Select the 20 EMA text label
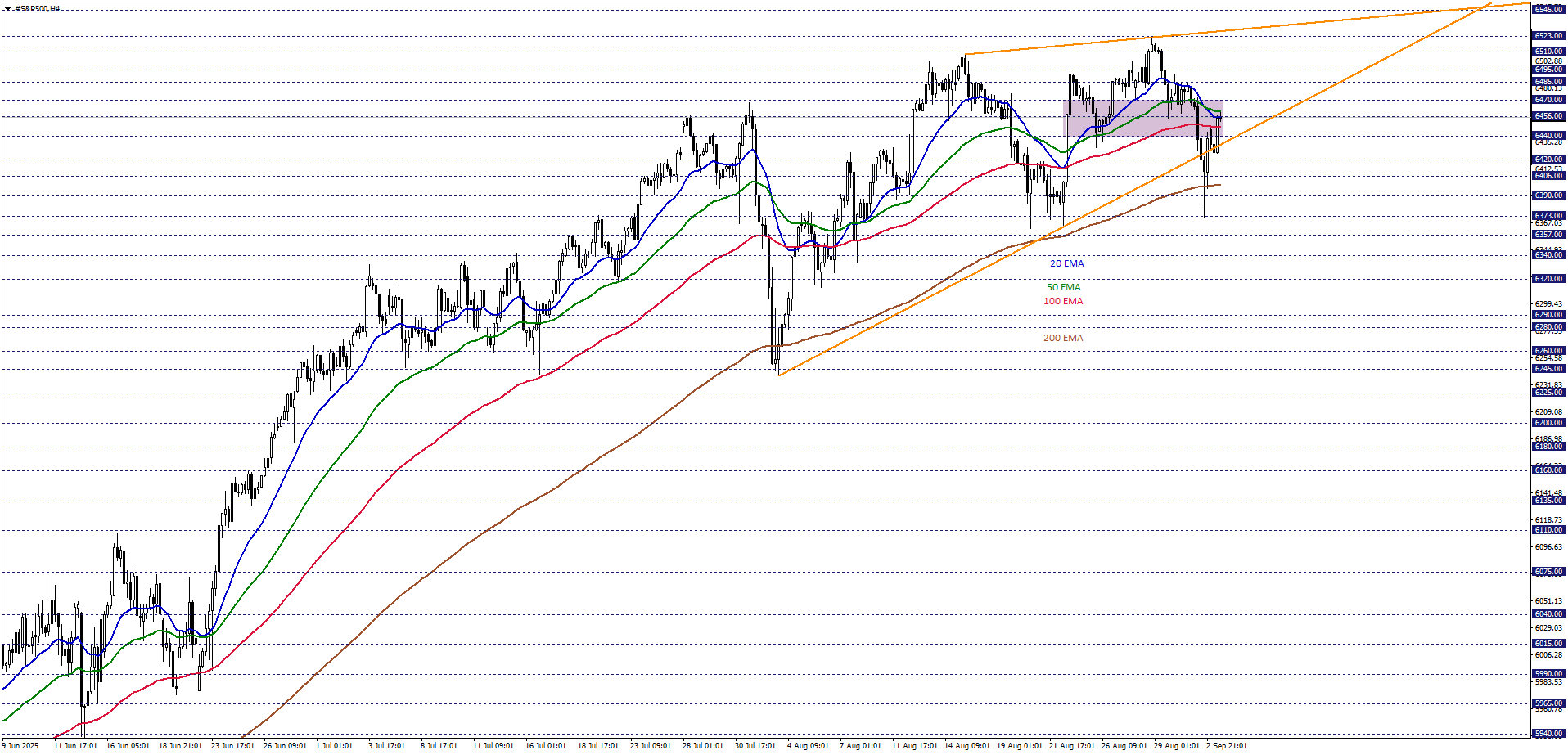The image size is (1568, 755). 1066,263
